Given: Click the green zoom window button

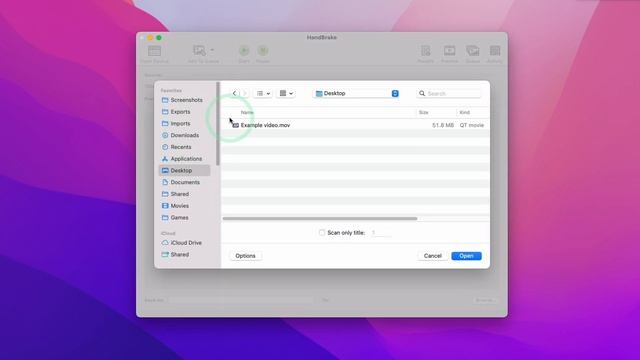Looking at the screenshot, I should (x=159, y=38).
